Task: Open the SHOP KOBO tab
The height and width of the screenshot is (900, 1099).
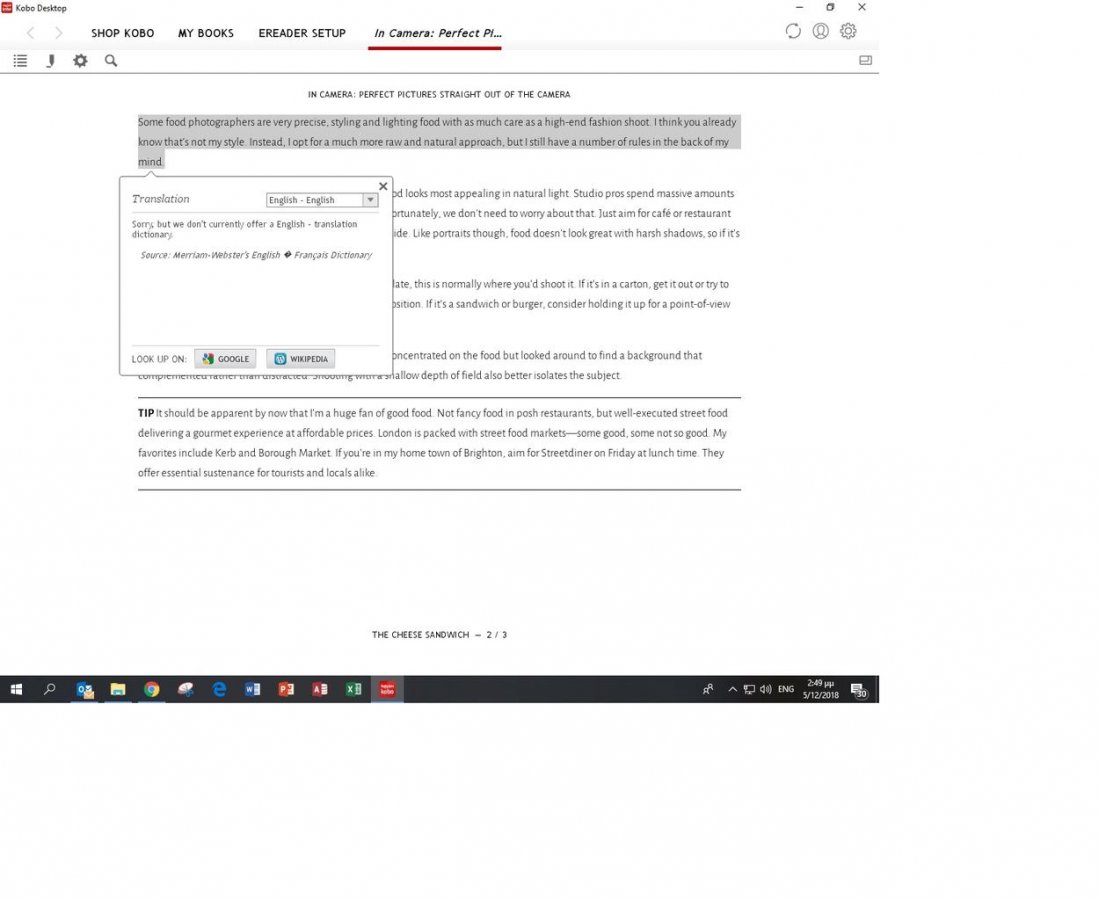Action: click(122, 33)
